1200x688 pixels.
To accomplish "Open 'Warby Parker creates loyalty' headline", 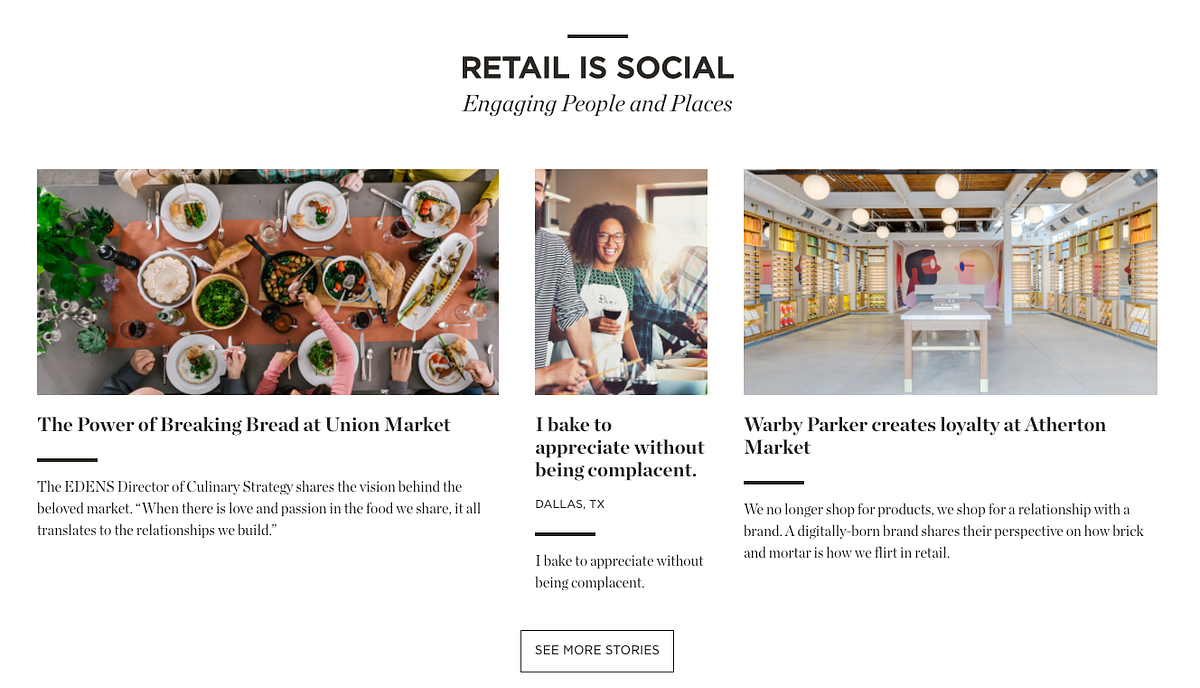I will click(x=925, y=436).
